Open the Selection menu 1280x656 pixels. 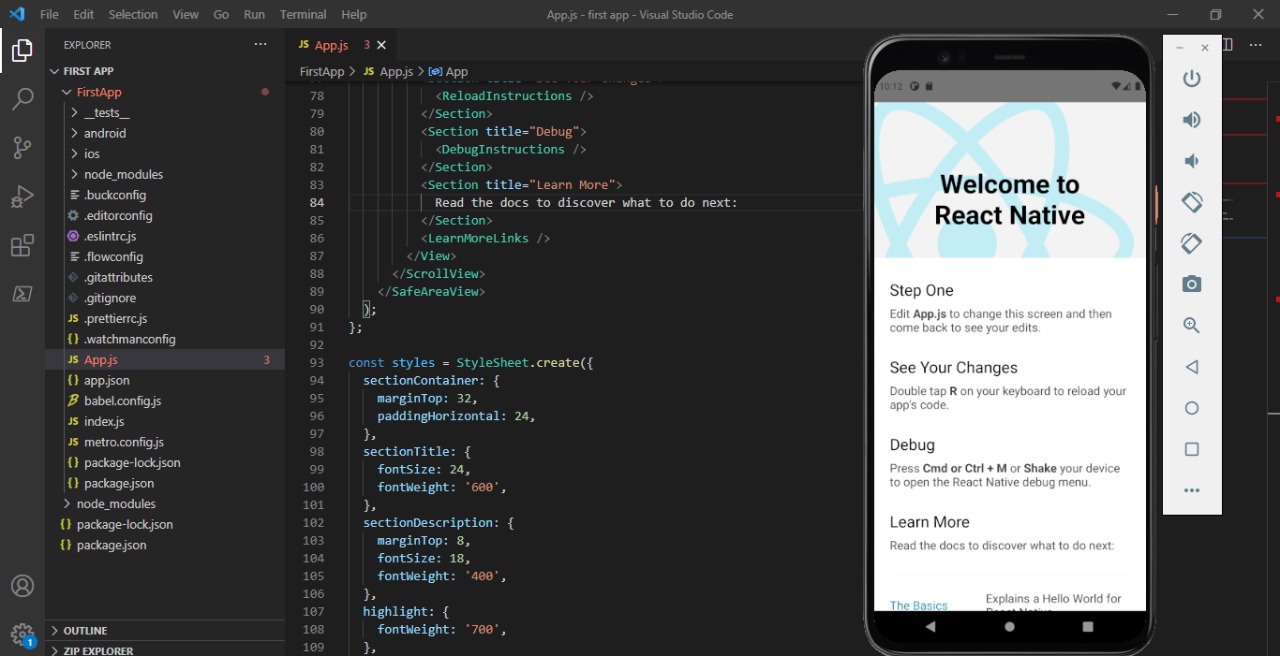(x=133, y=14)
